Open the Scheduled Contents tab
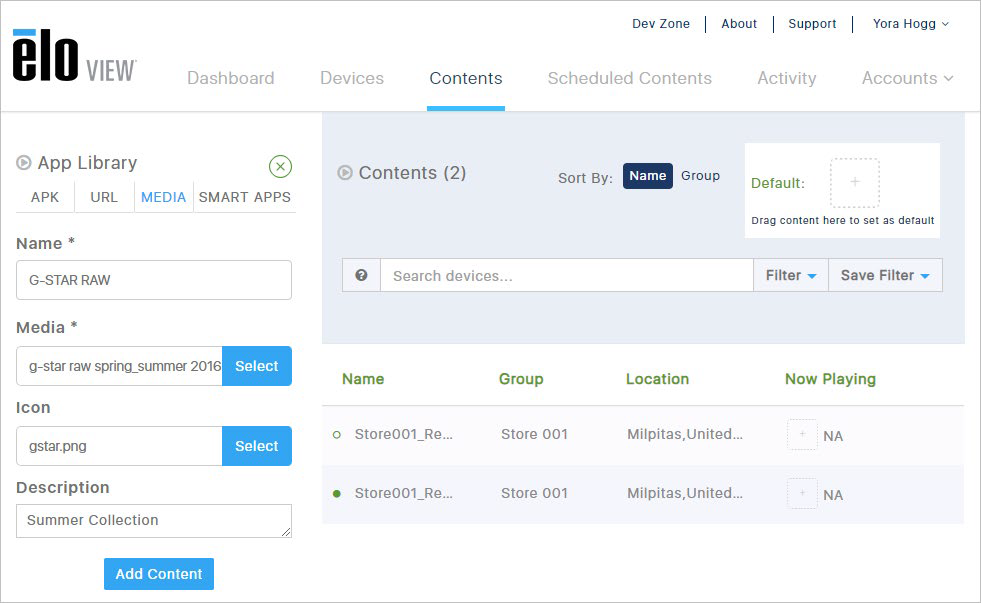This screenshot has width=981, height=603. click(x=629, y=78)
